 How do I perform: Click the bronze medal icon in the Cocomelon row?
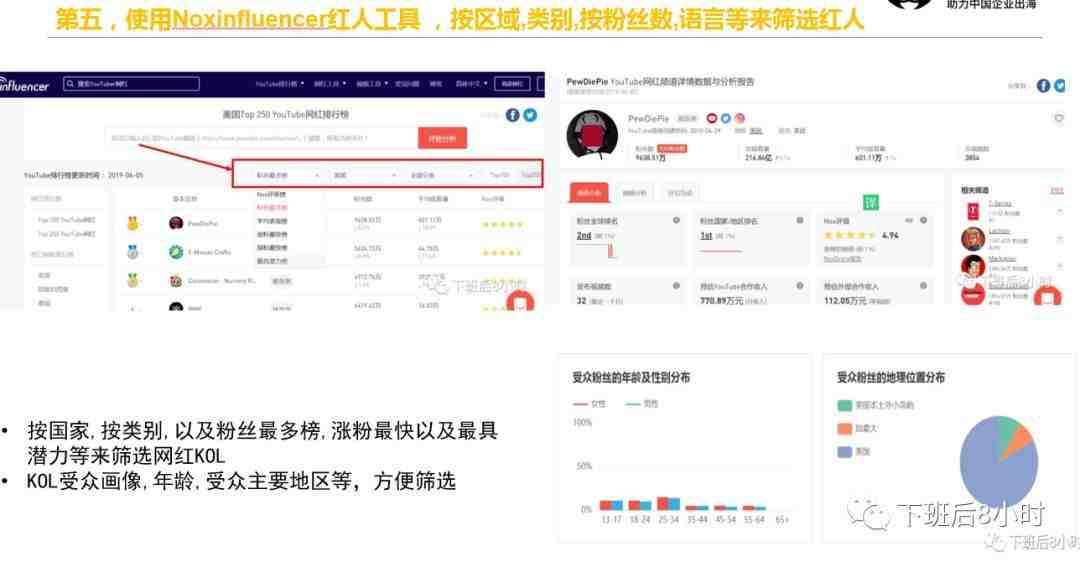tap(132, 280)
